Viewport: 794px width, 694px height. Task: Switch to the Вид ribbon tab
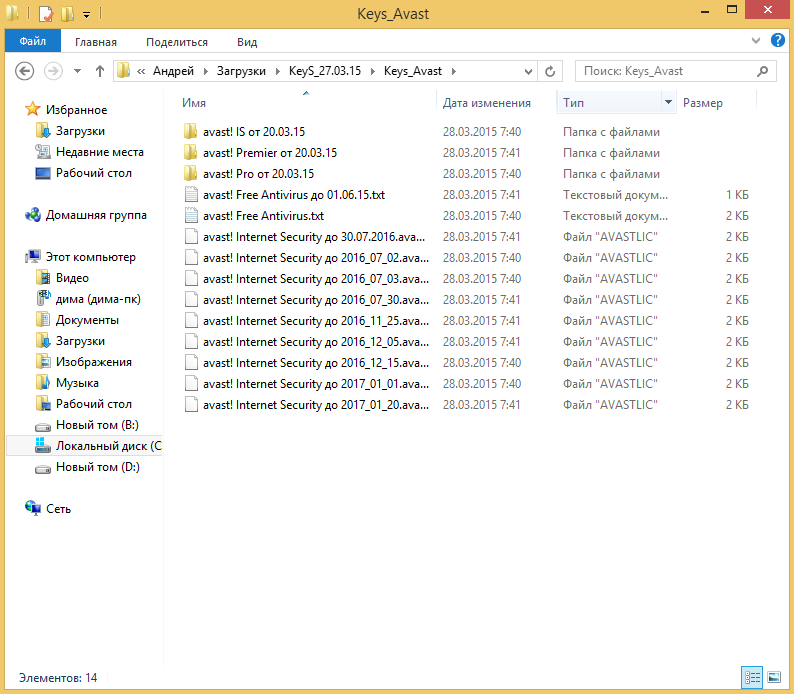[247, 42]
